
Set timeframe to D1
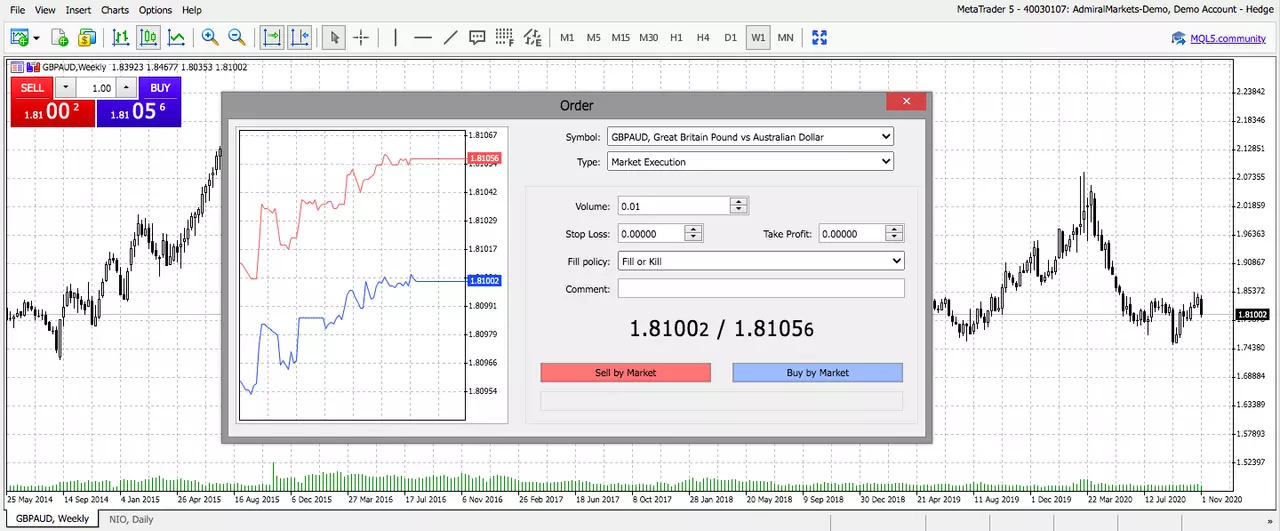pos(730,38)
